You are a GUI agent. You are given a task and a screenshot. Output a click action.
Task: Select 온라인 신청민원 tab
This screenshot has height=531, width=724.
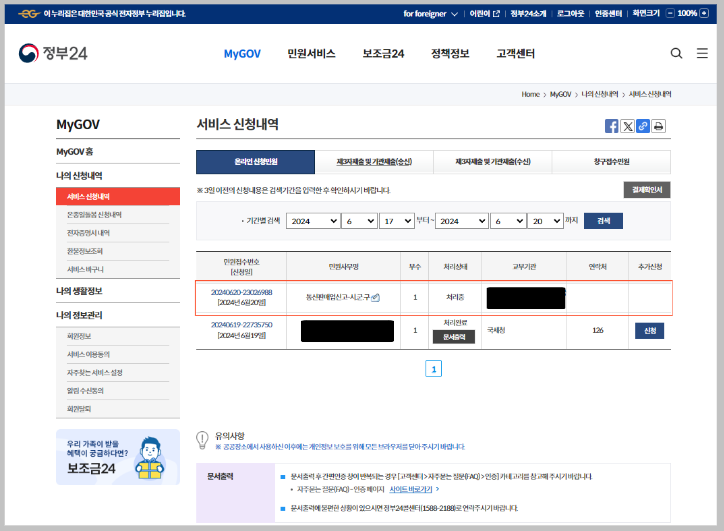(255, 162)
